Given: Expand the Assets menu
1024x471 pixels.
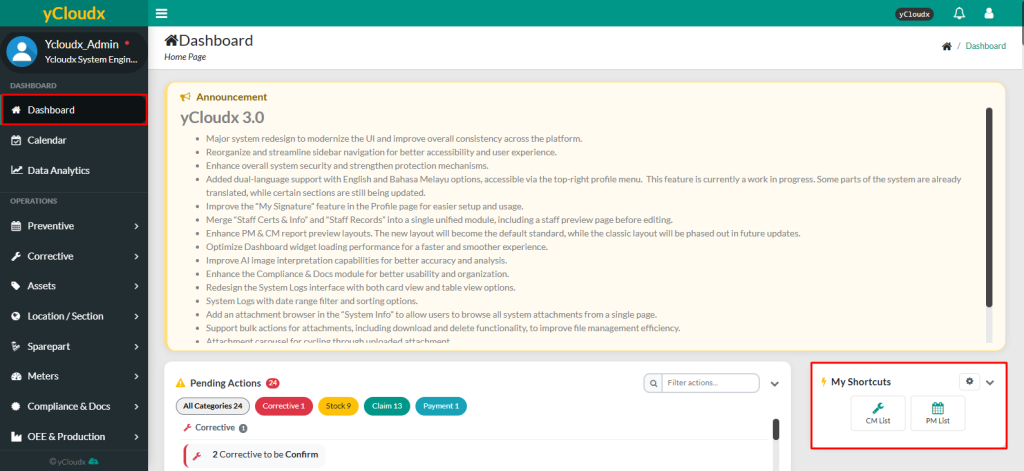Looking at the screenshot, I should point(74,286).
